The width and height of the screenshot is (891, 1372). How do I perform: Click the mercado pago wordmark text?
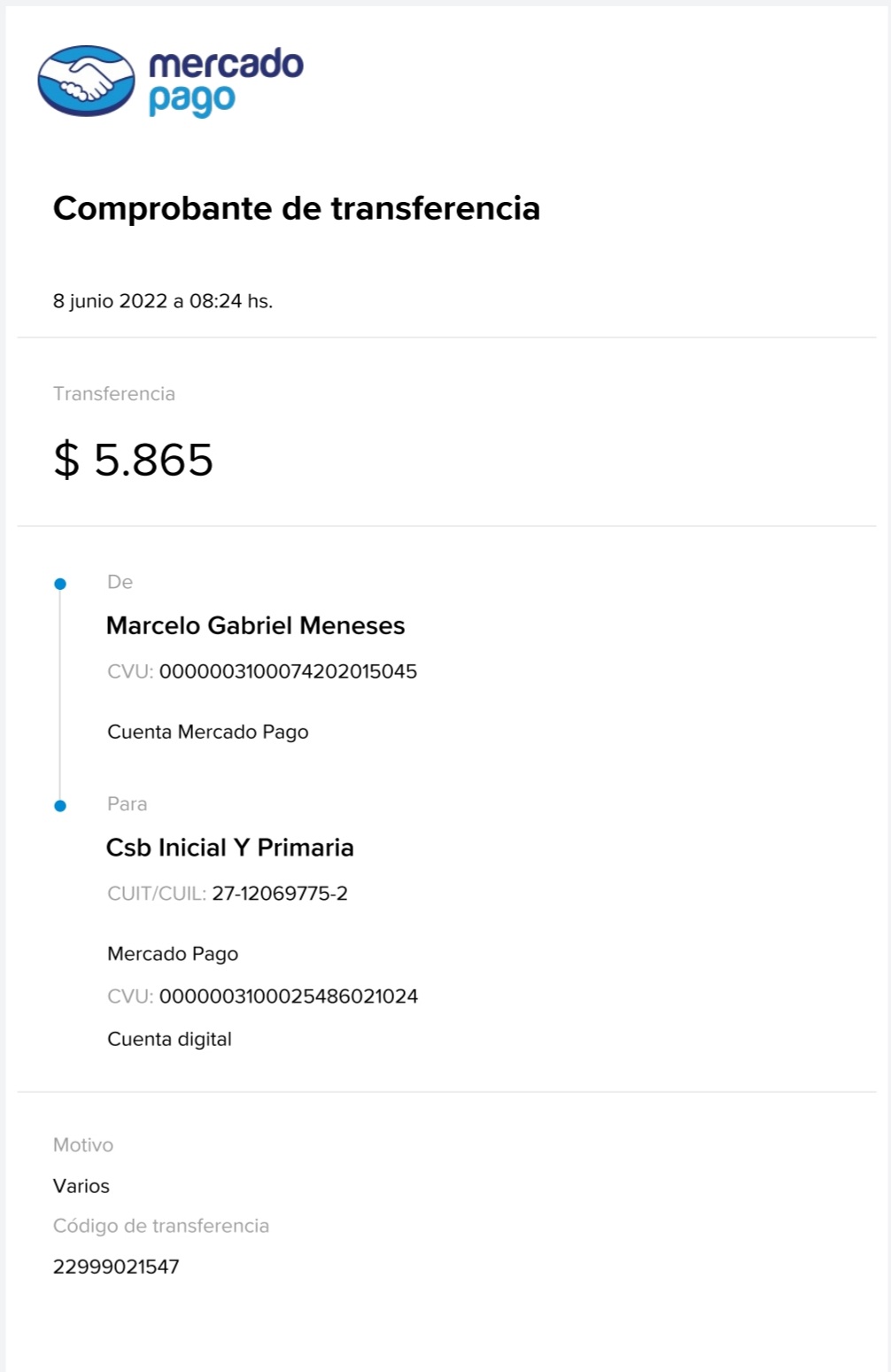click(x=225, y=81)
